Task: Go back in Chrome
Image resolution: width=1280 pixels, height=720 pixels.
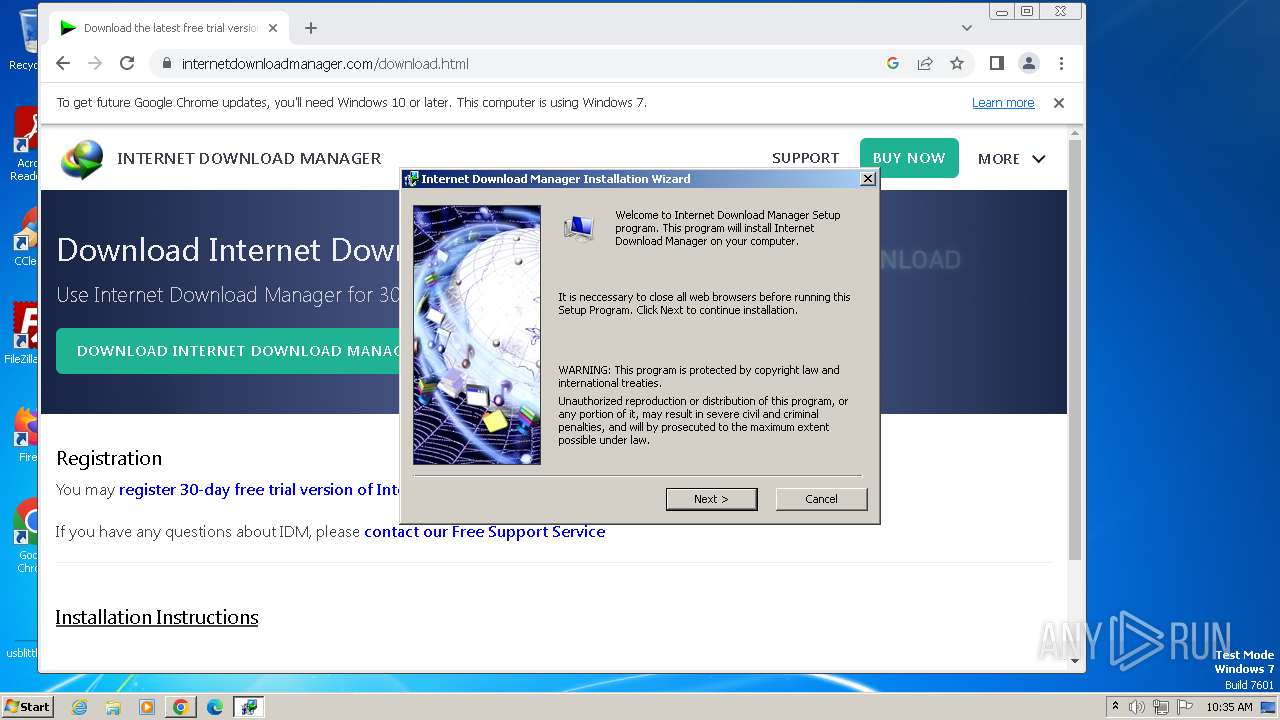Action: pyautogui.click(x=63, y=63)
